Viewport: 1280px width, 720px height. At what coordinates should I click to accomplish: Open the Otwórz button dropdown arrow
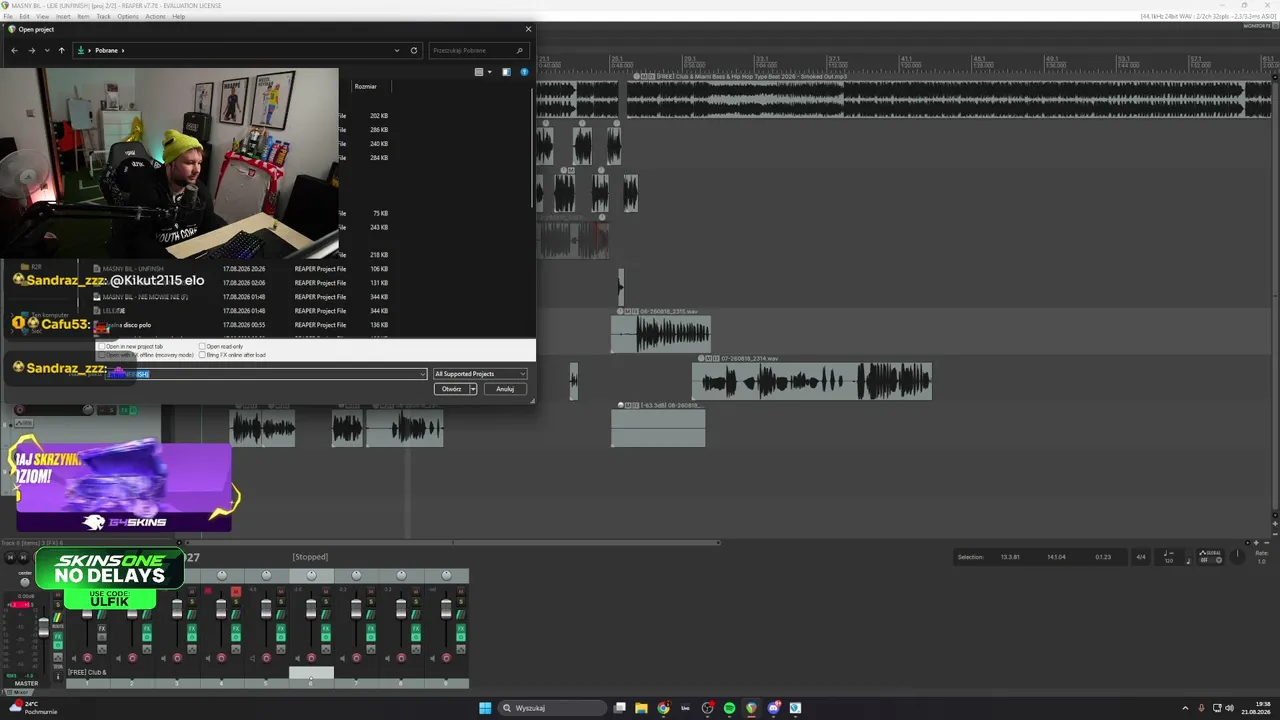point(473,389)
